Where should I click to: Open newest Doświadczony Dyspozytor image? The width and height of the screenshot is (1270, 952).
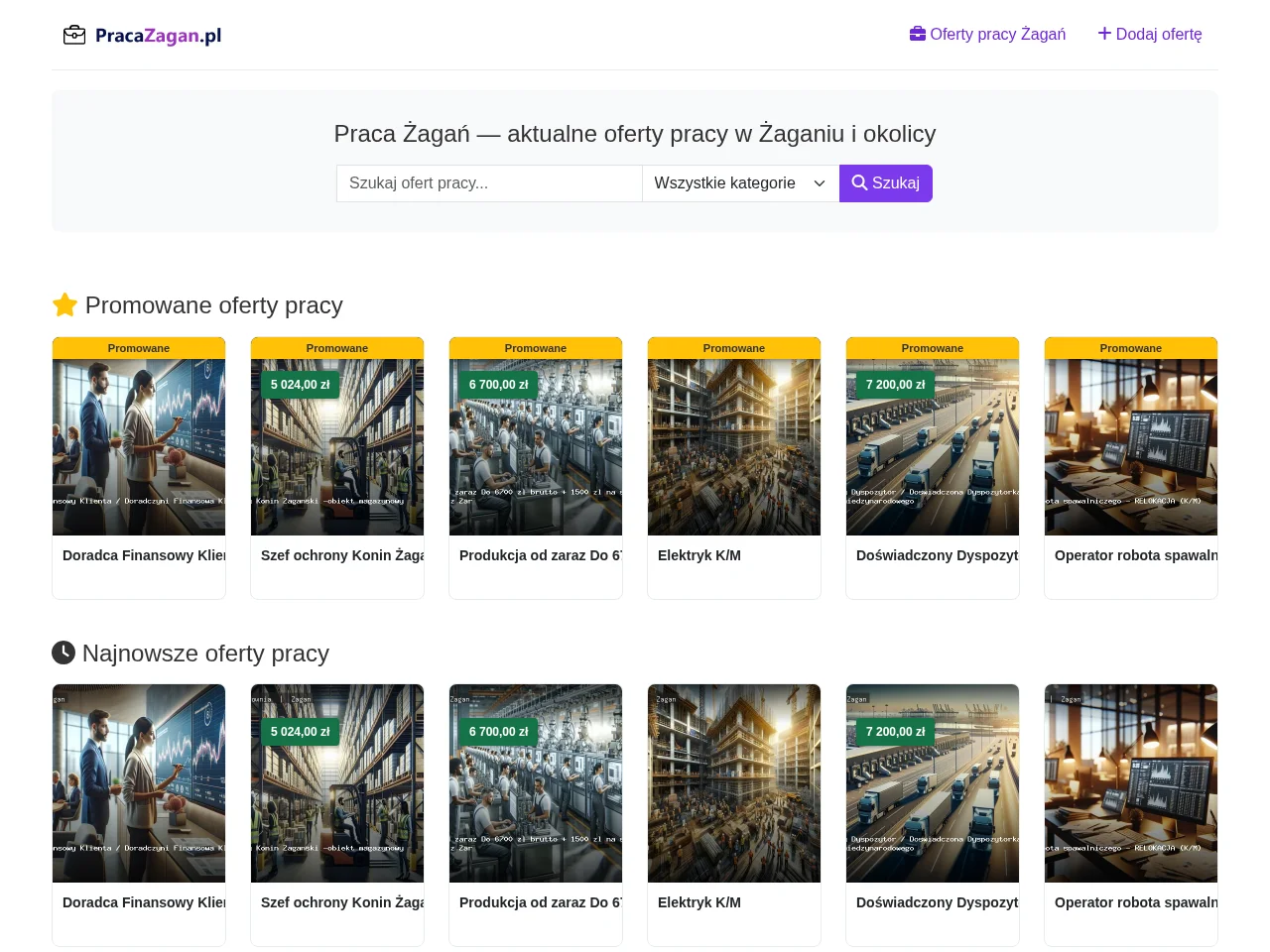933,783
